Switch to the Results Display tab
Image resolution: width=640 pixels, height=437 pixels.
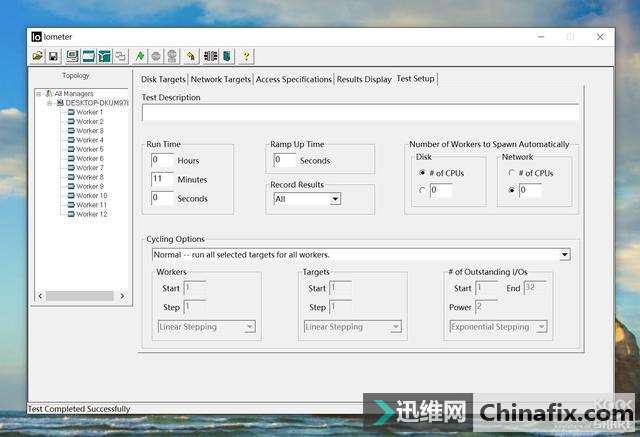[x=364, y=79]
